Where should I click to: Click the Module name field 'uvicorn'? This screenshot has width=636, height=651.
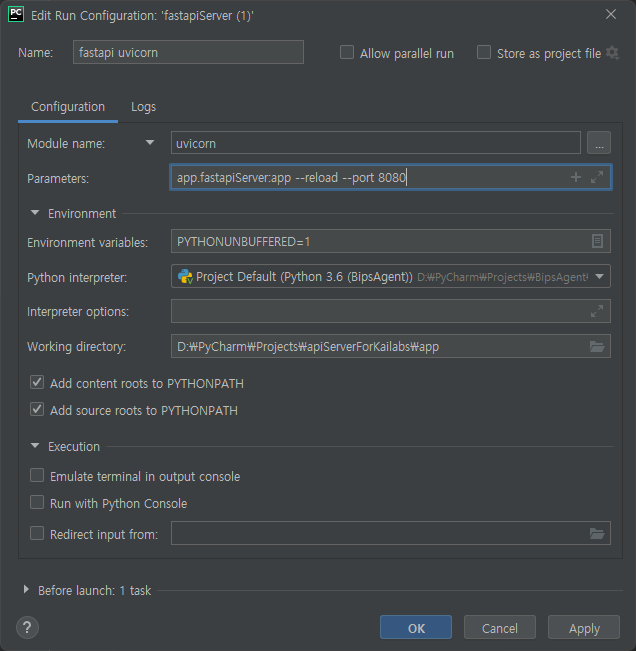[x=376, y=143]
